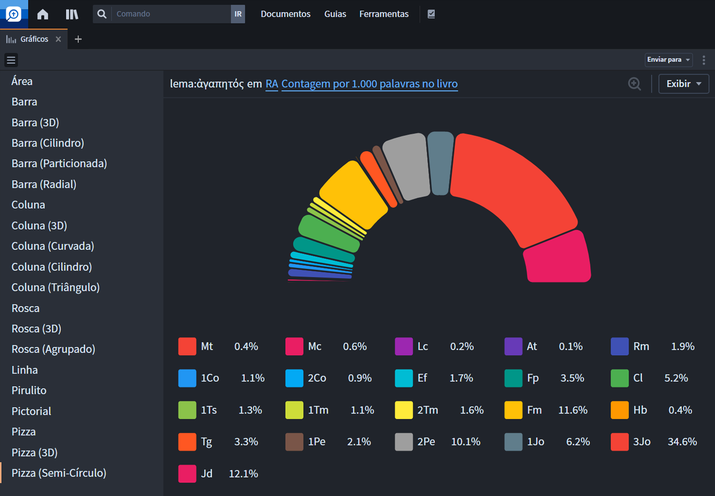
Task: Select Coluna (Curvada) chart type
Action: pos(52,246)
